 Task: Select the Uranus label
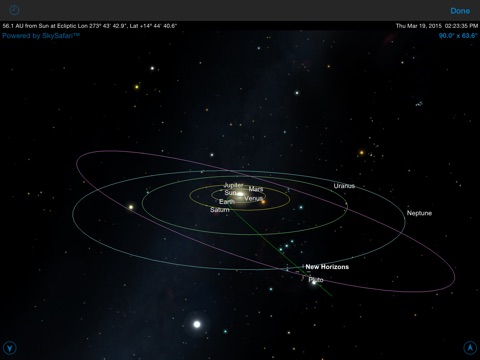pos(344,186)
